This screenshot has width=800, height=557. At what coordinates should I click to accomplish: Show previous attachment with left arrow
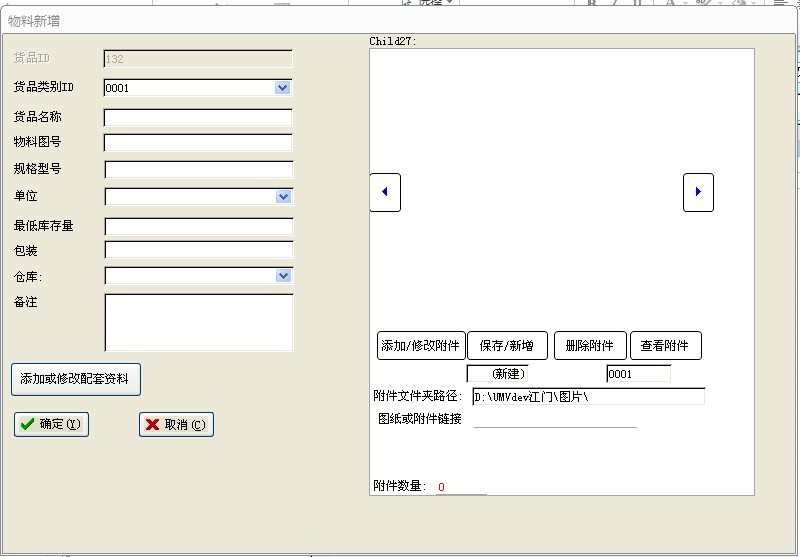tap(385, 192)
